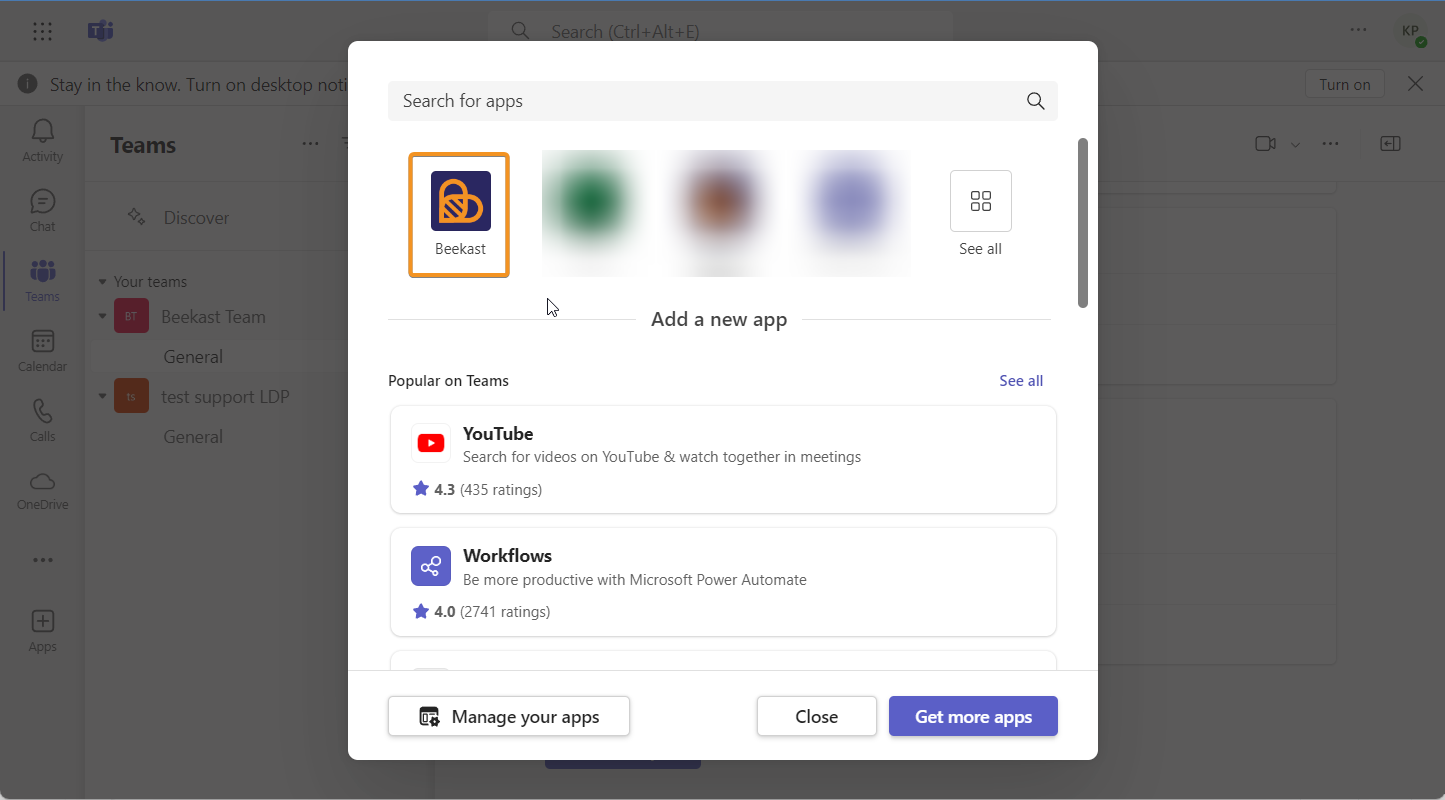1445x800 pixels.
Task: Click the YouTube logo icon
Action: pyautogui.click(x=431, y=443)
